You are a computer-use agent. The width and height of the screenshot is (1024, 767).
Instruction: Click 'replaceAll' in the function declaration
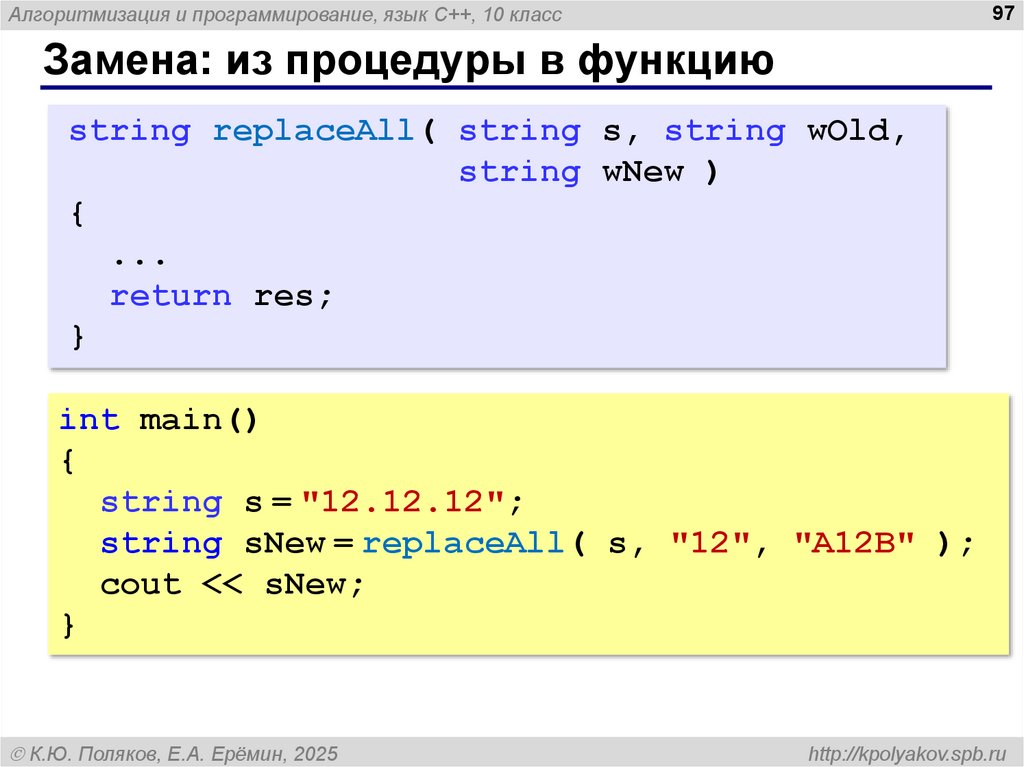click(313, 131)
